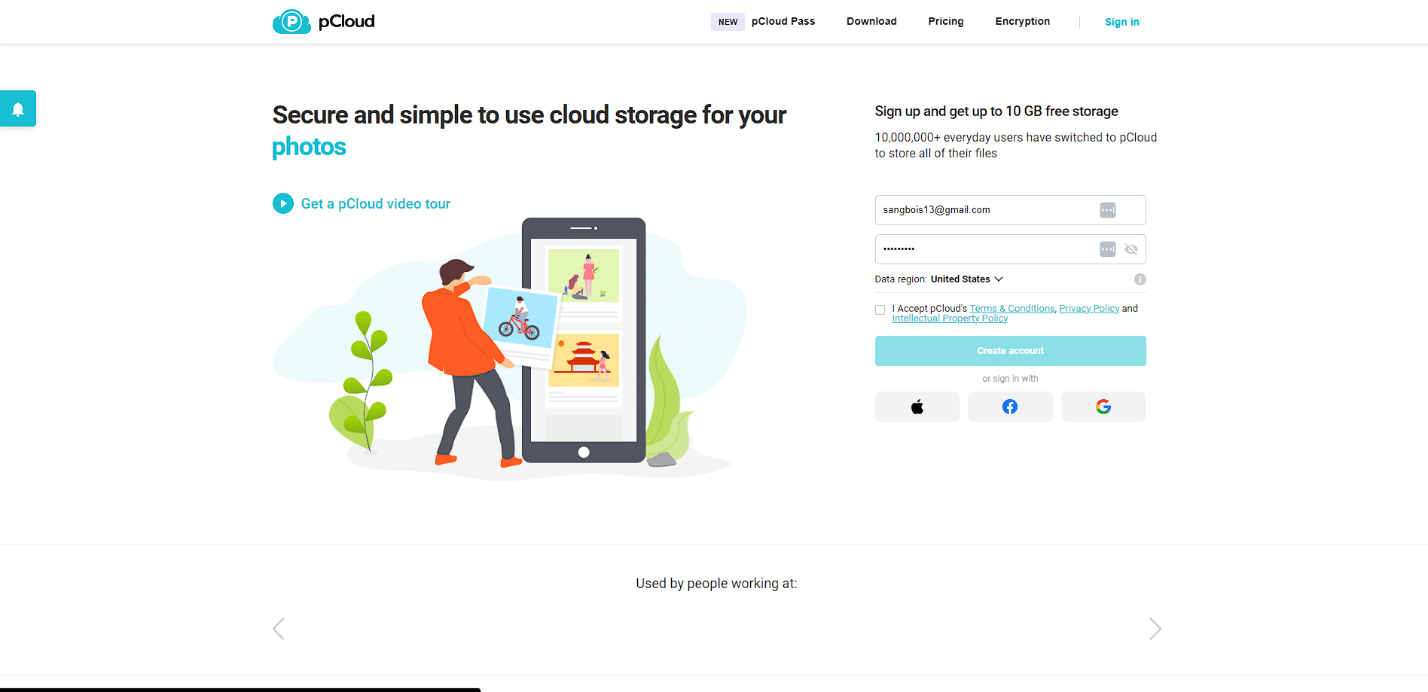Screen dimensions: 1428x692
Task: Open the Privacy Policy link
Action: click(1089, 308)
